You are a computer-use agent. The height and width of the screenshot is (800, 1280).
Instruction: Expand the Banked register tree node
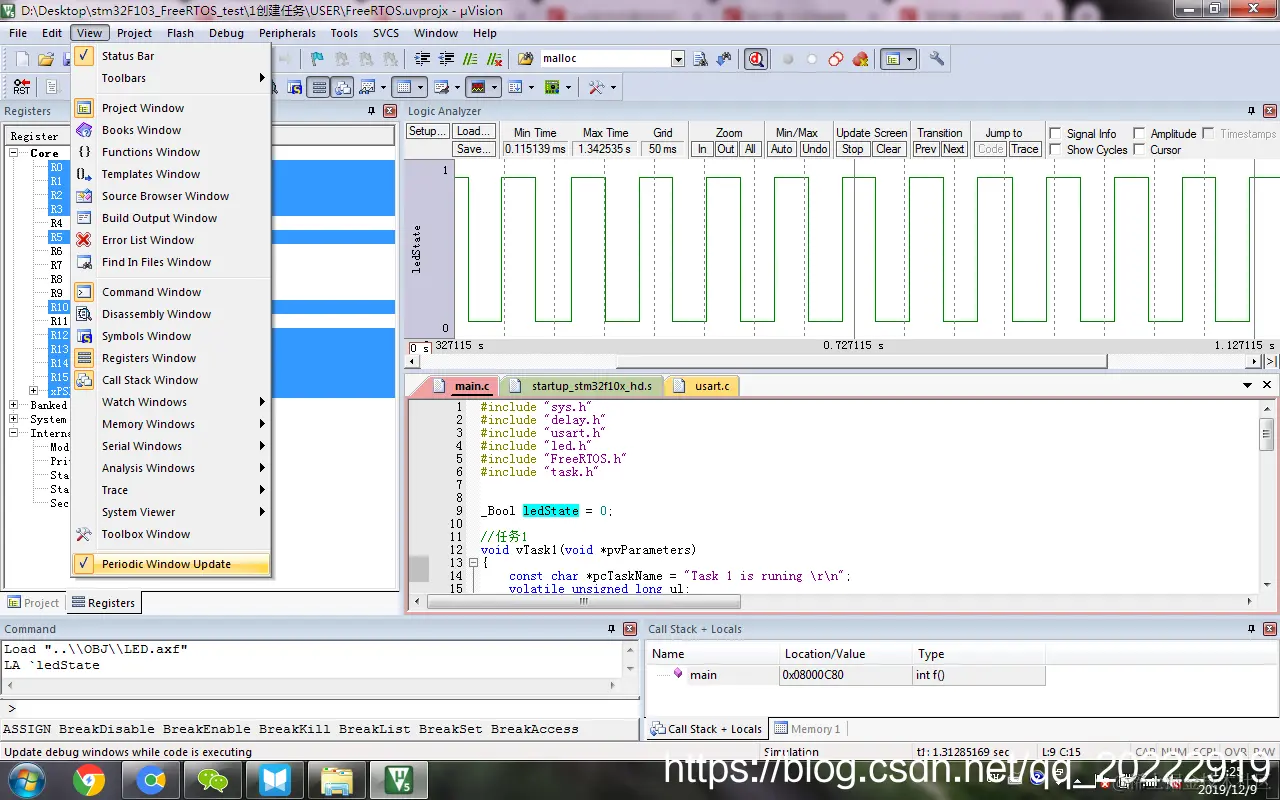tap(15, 405)
